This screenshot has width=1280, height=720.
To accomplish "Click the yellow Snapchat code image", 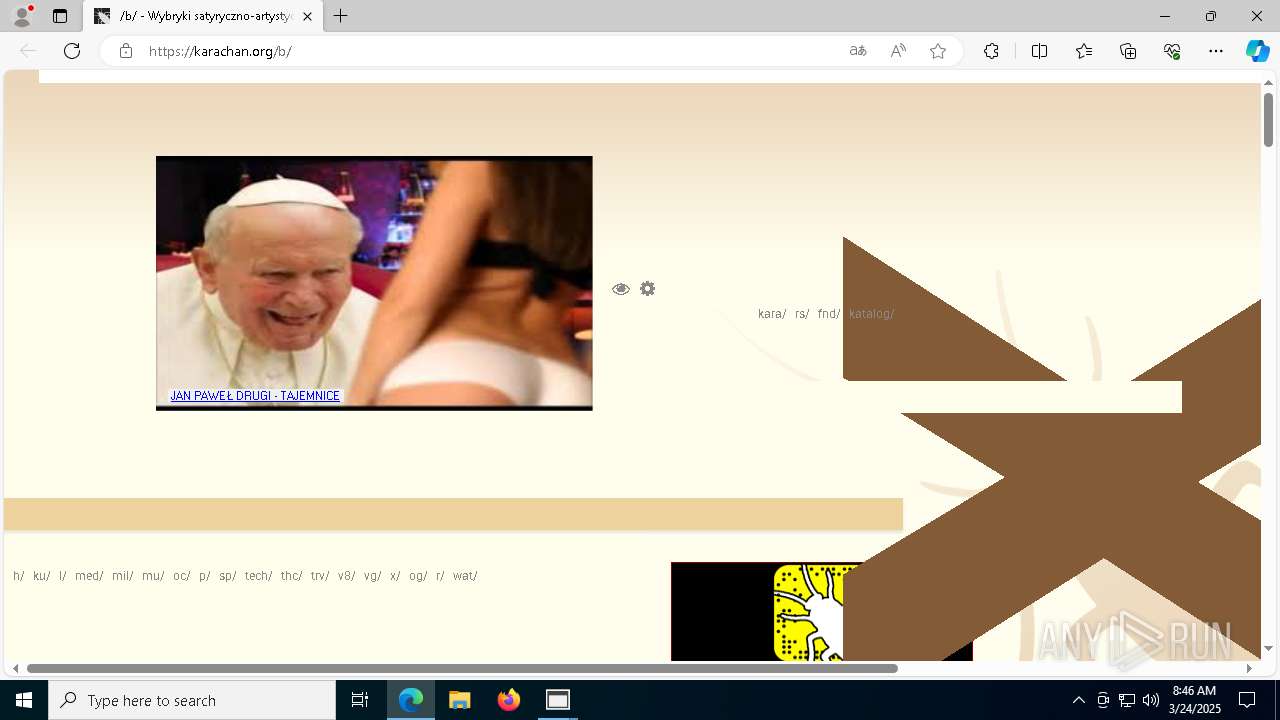I will (x=810, y=612).
